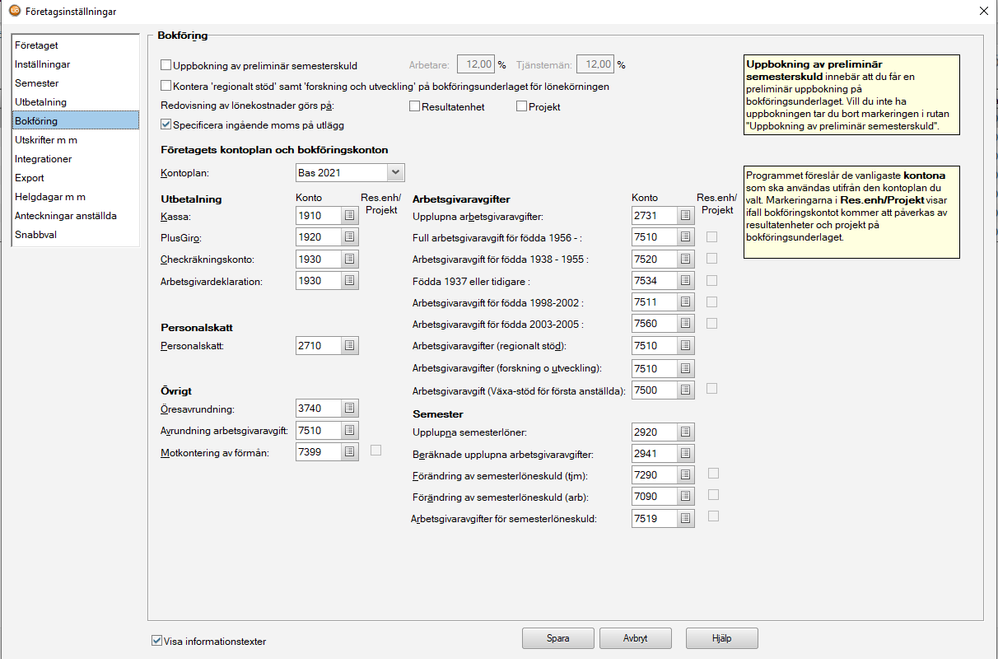Screen dimensions: 998x659
Task: Toggle Res.enh checkbox for födda 1938 - 1955
Action: point(712,259)
